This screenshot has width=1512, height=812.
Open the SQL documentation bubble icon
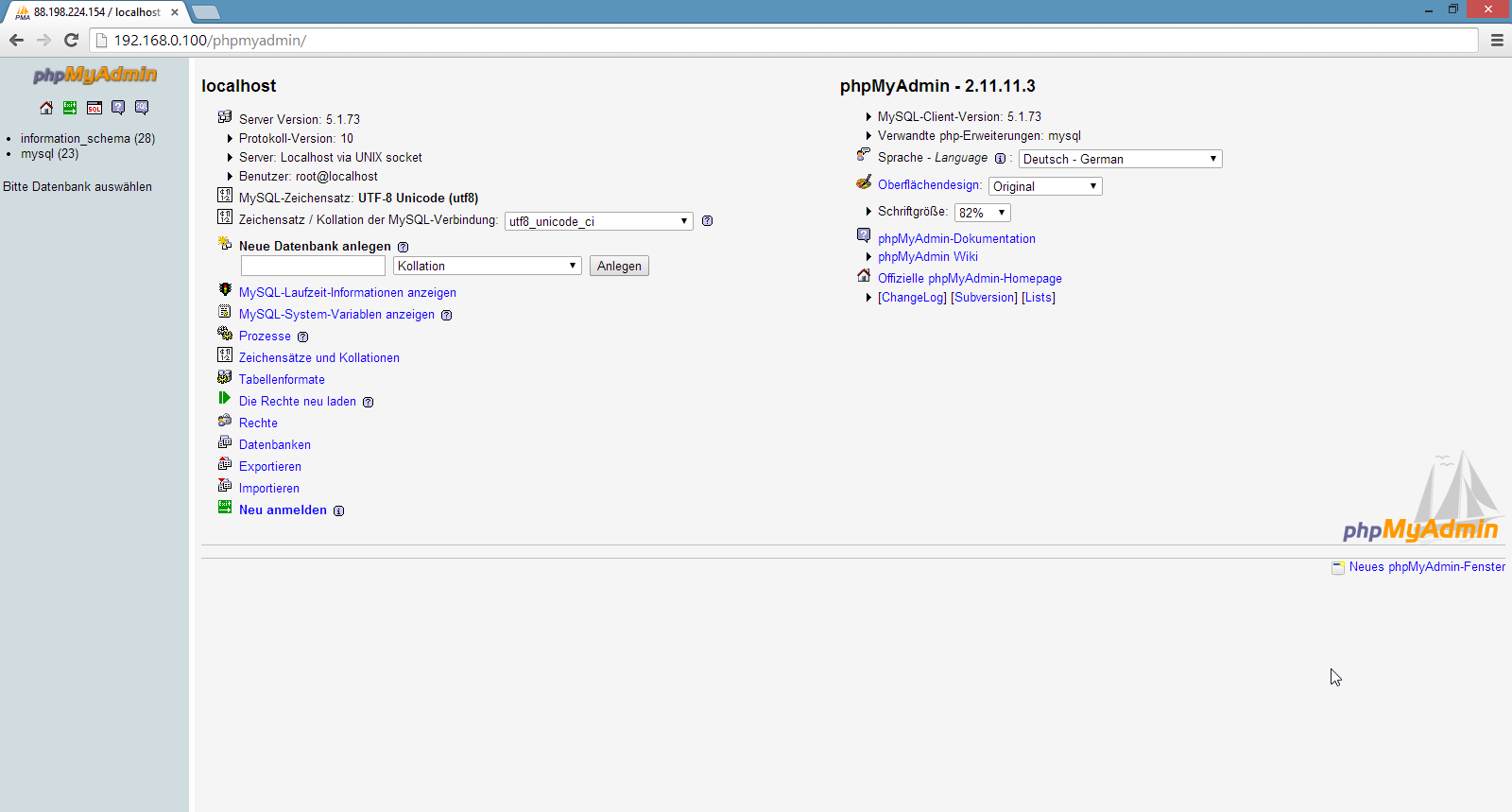pyautogui.click(x=142, y=108)
